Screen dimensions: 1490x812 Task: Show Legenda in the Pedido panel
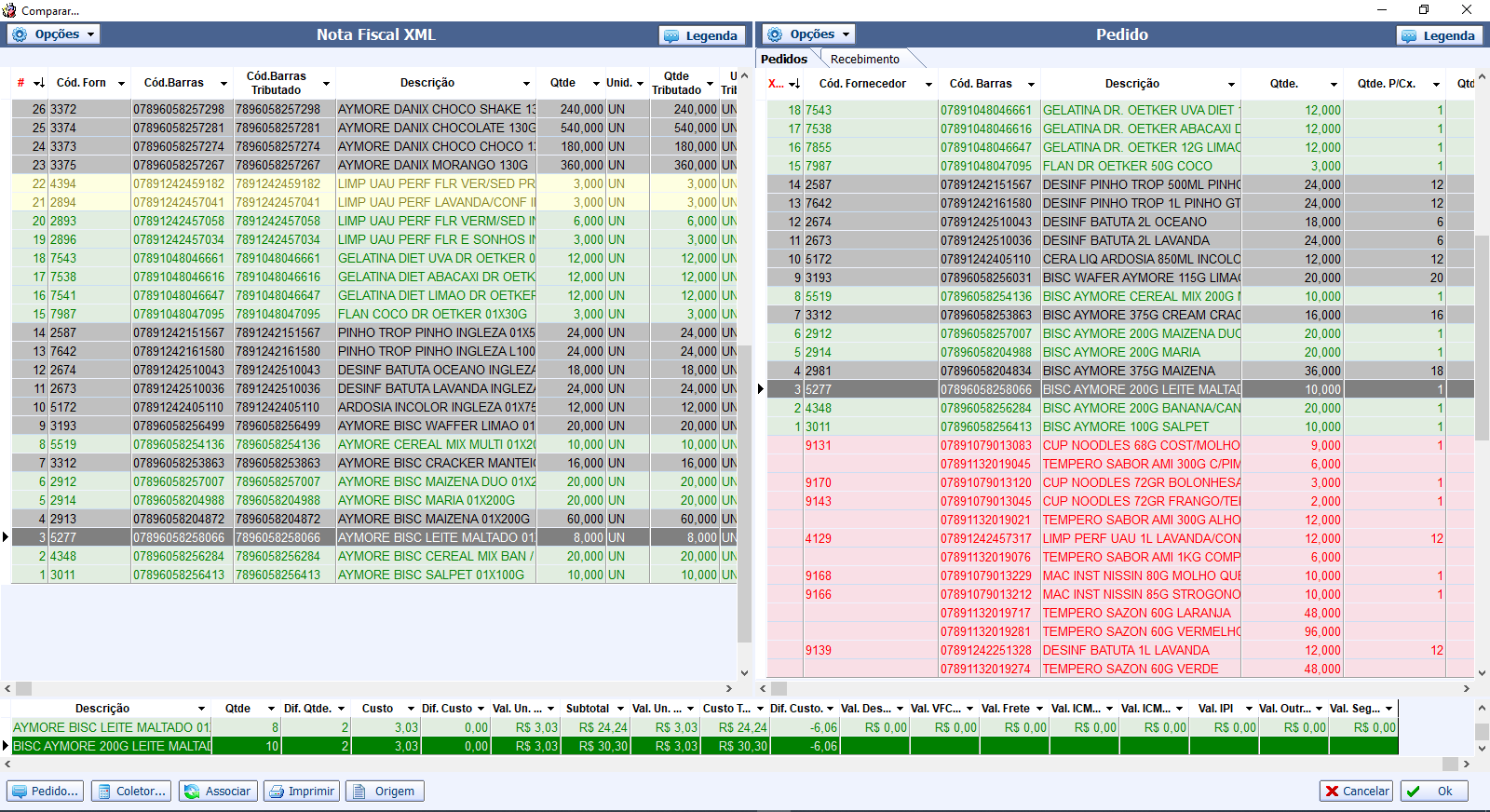tap(1439, 35)
